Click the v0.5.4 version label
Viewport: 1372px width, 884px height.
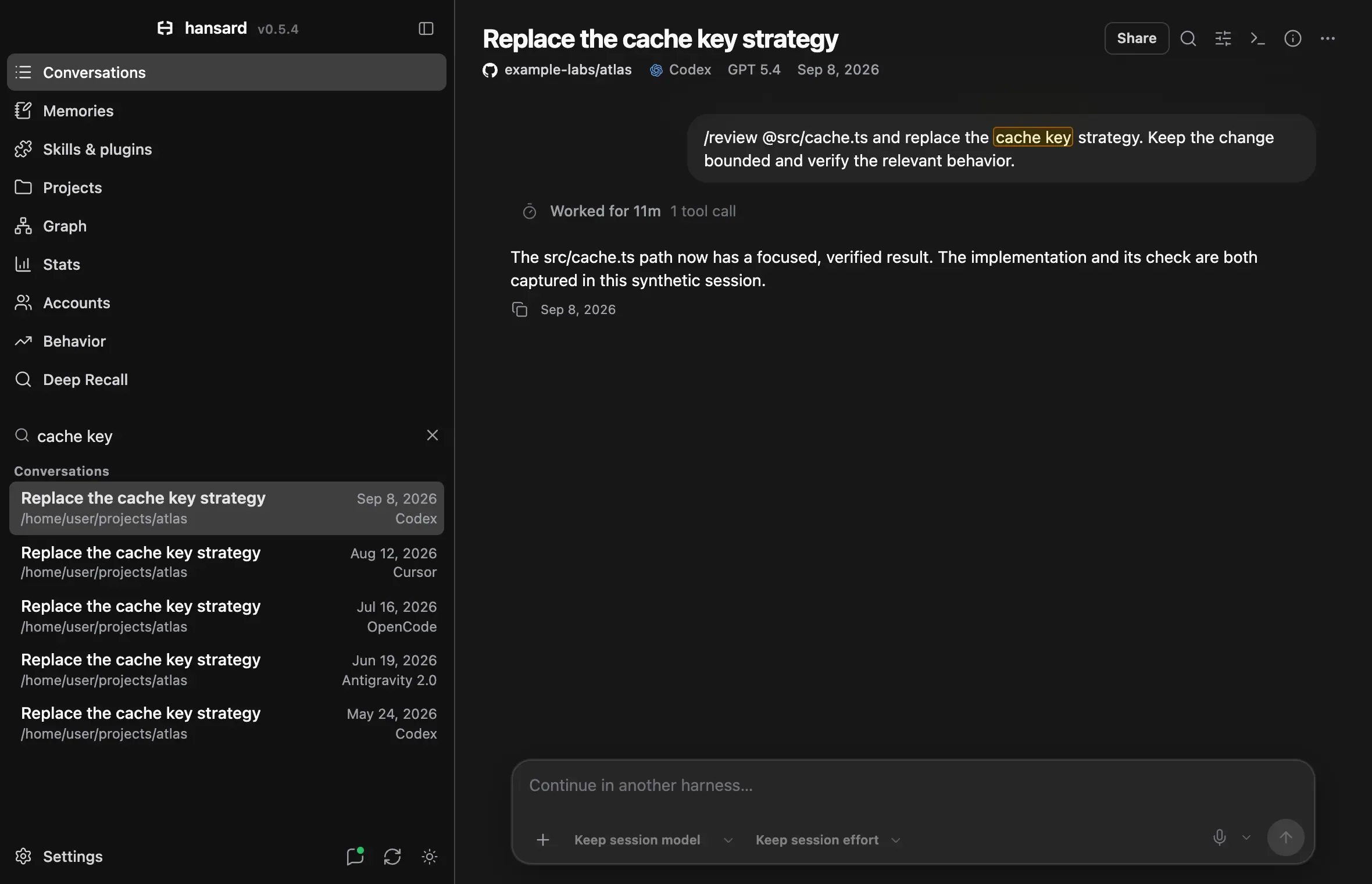tap(278, 29)
